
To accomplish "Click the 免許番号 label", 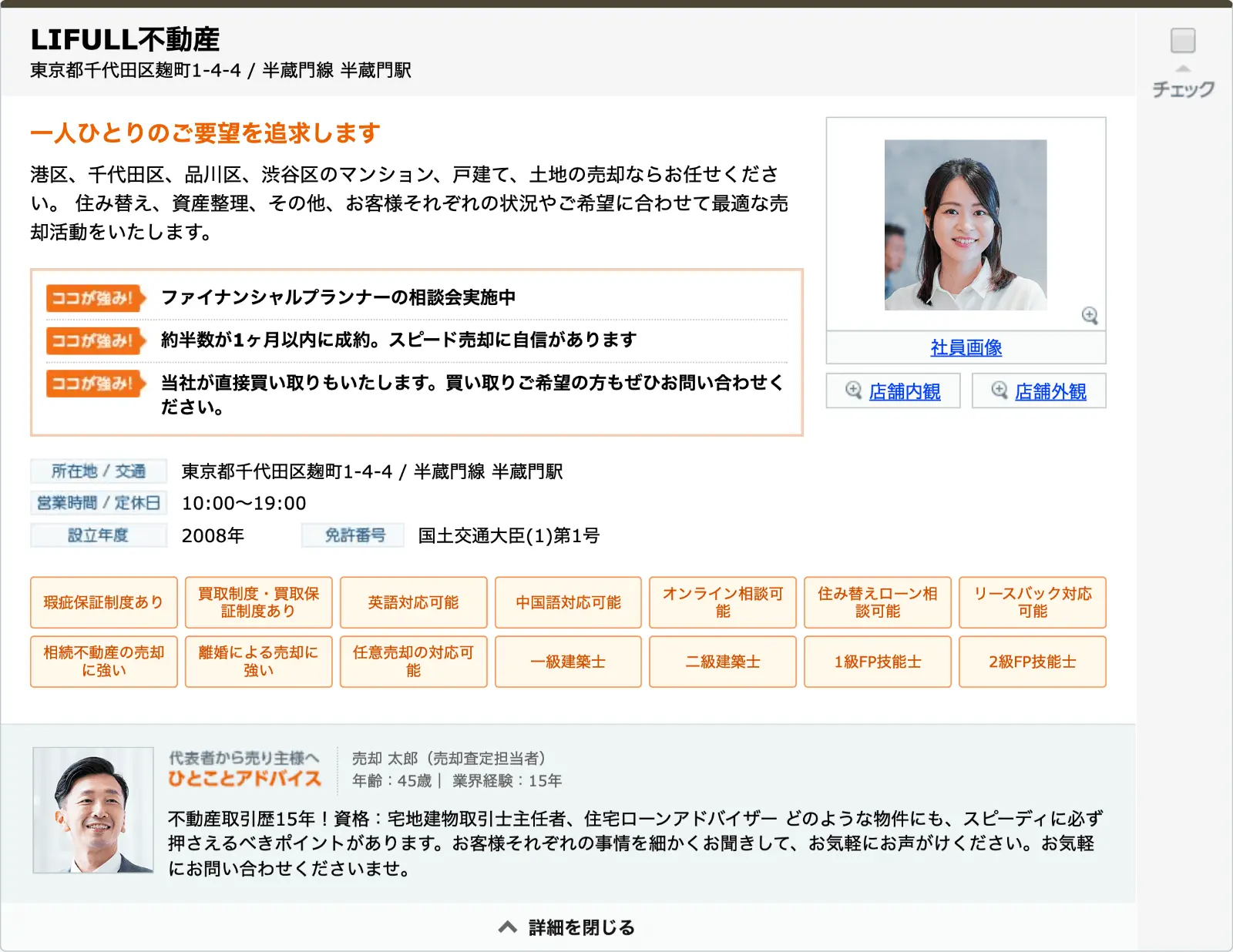I will [353, 535].
